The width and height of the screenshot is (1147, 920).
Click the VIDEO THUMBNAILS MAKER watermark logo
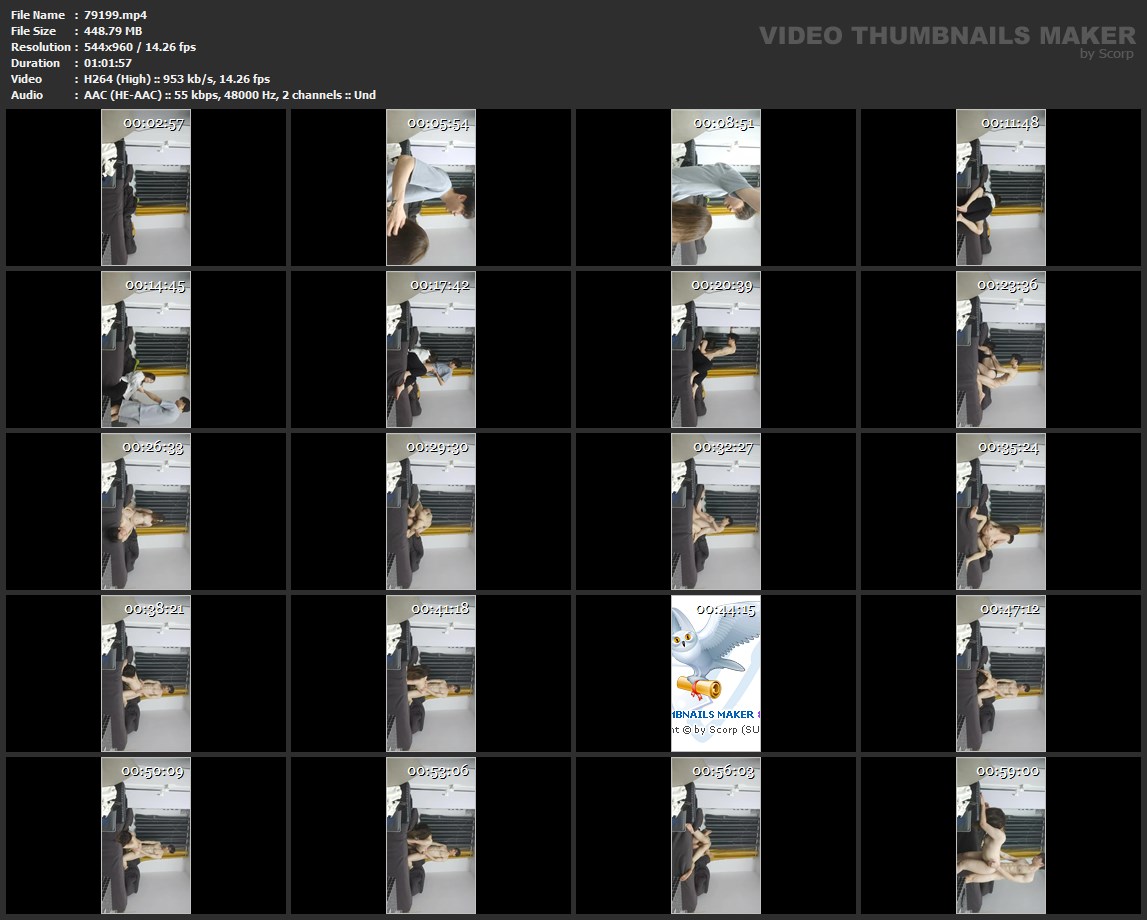(x=946, y=36)
